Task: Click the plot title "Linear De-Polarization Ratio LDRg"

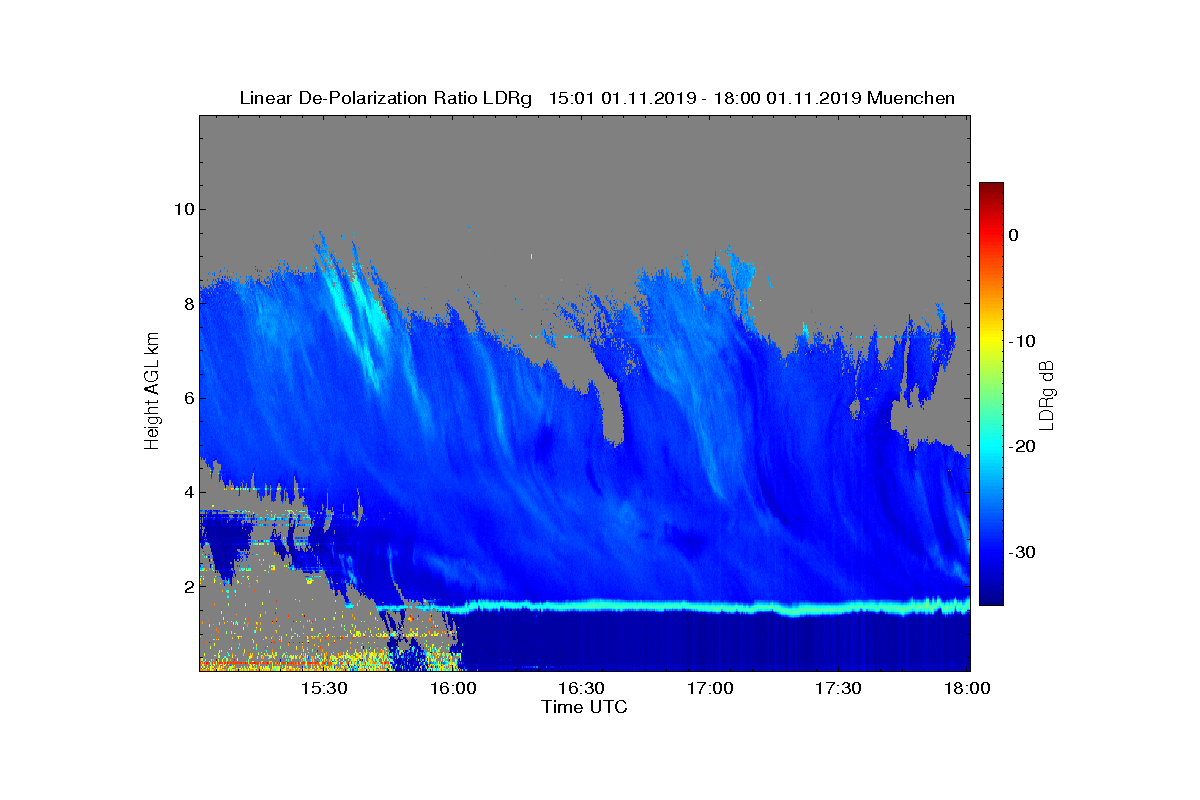Action: 386,98
